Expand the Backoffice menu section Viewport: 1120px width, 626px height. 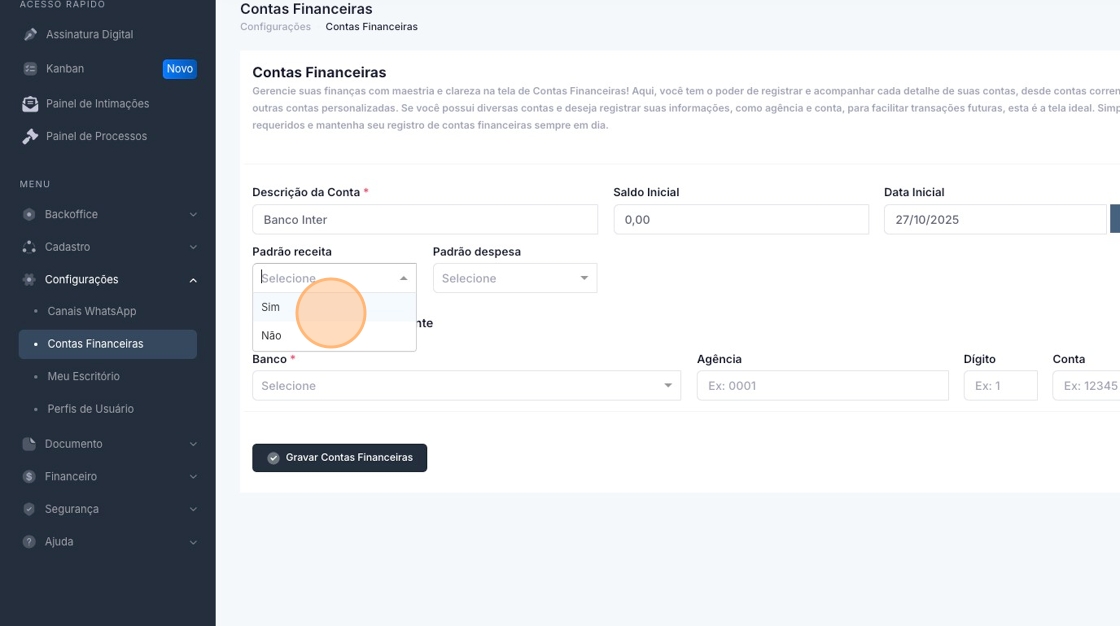(x=108, y=214)
